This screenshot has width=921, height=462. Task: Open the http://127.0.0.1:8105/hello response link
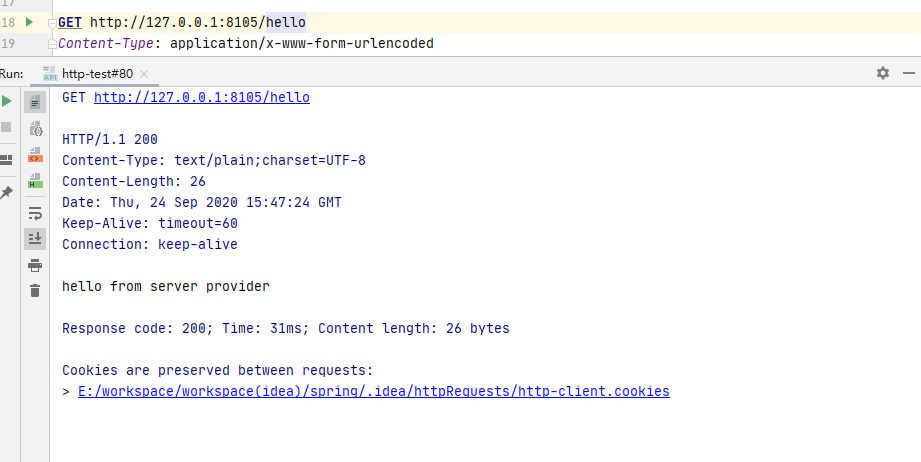pos(201,97)
